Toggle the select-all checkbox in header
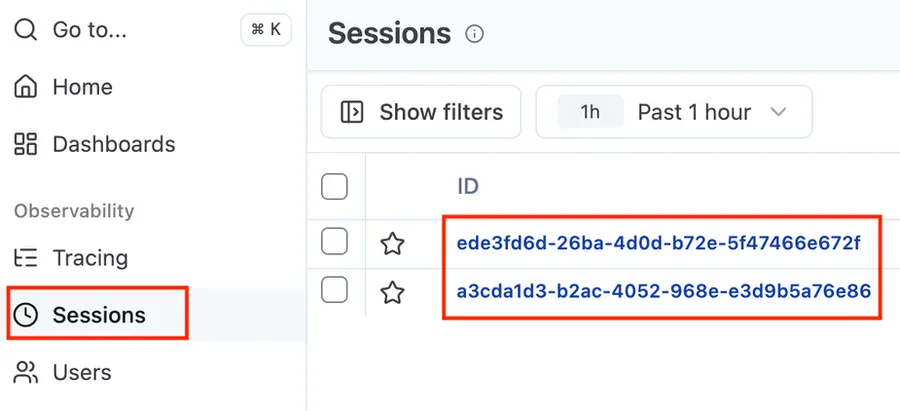The height and width of the screenshot is (411, 900). (x=335, y=186)
